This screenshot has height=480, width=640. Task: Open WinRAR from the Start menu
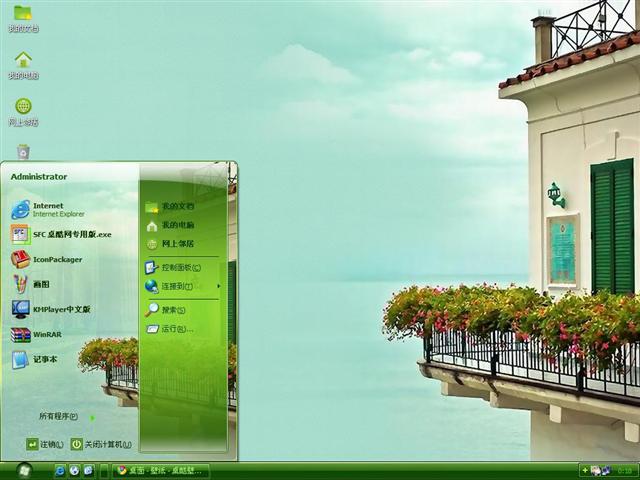(x=36, y=334)
